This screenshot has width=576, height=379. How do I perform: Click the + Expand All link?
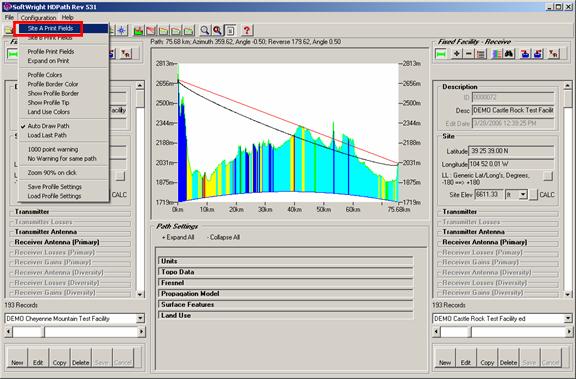coord(178,237)
